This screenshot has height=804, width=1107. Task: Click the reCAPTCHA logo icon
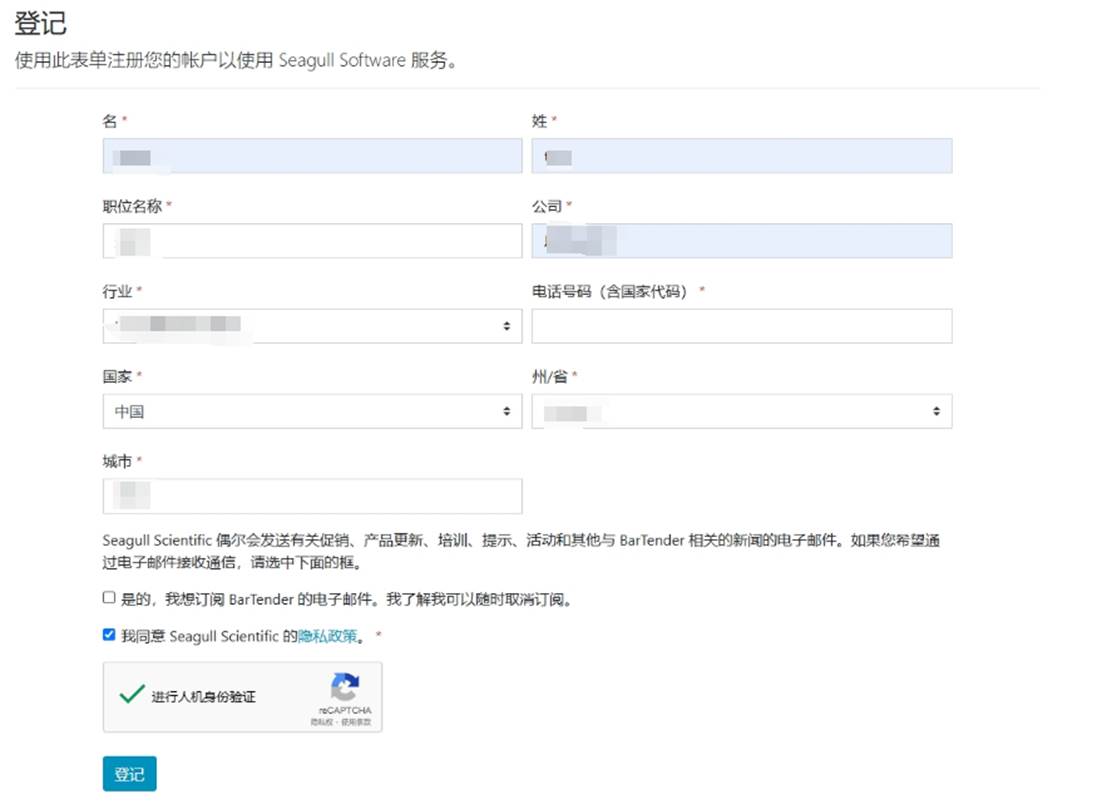click(x=345, y=686)
